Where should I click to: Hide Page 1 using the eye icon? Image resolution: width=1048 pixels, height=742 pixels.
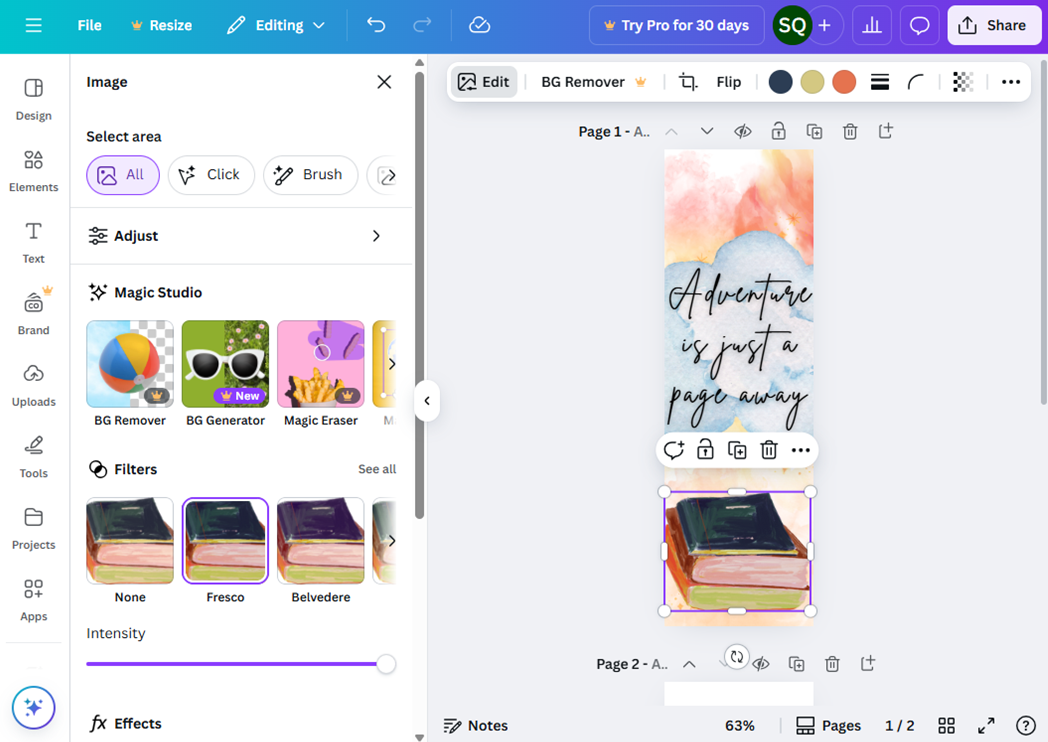click(742, 131)
